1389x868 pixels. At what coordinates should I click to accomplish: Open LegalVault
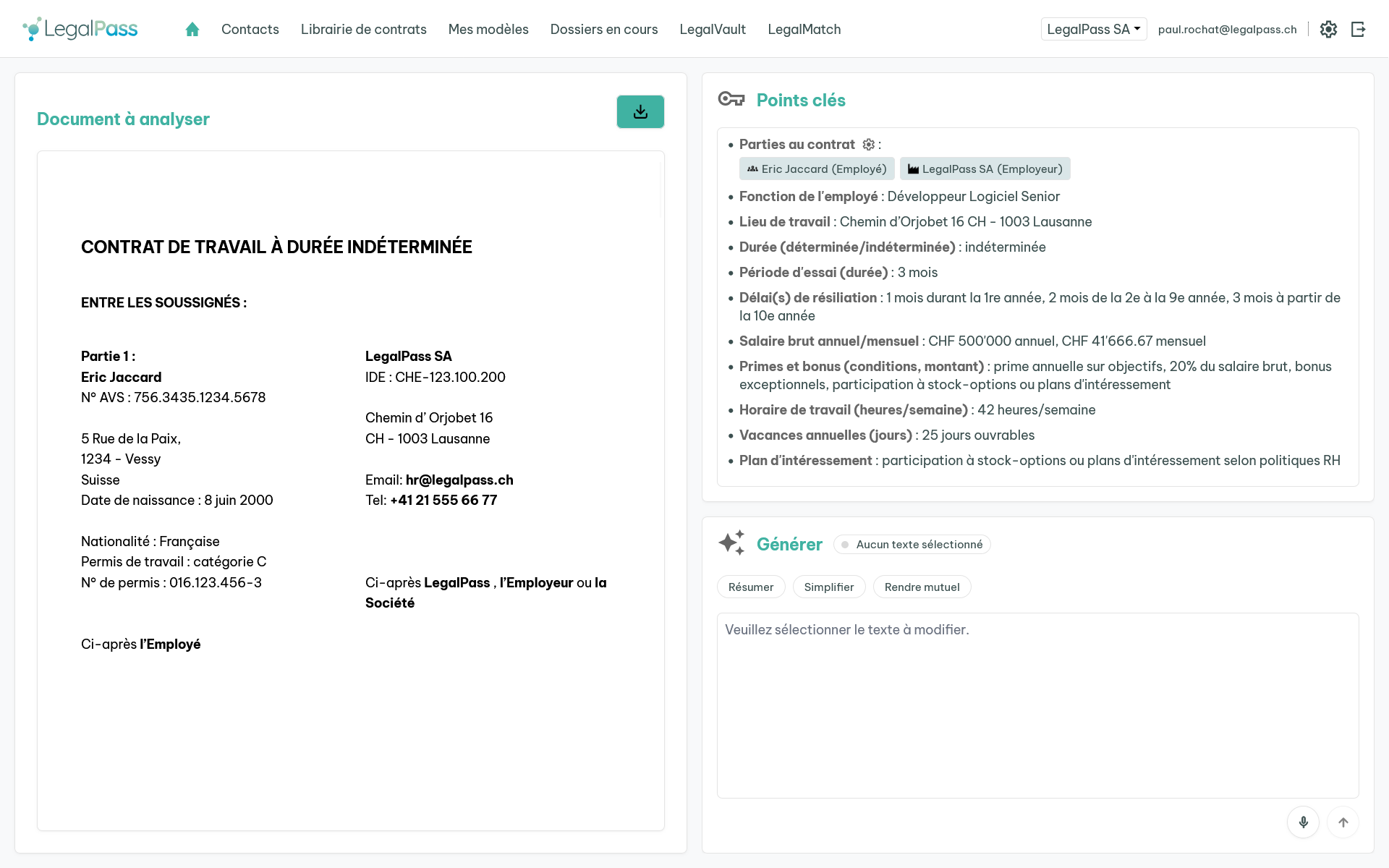(713, 29)
